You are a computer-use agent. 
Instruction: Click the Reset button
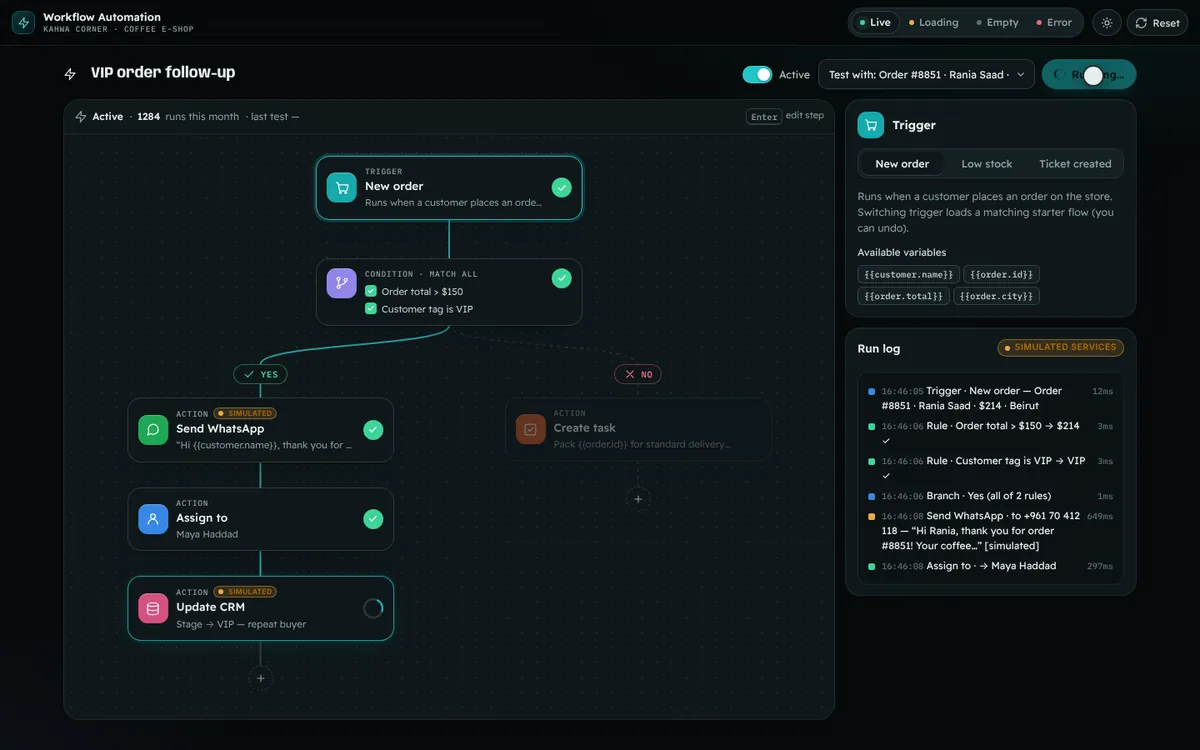click(x=1158, y=22)
